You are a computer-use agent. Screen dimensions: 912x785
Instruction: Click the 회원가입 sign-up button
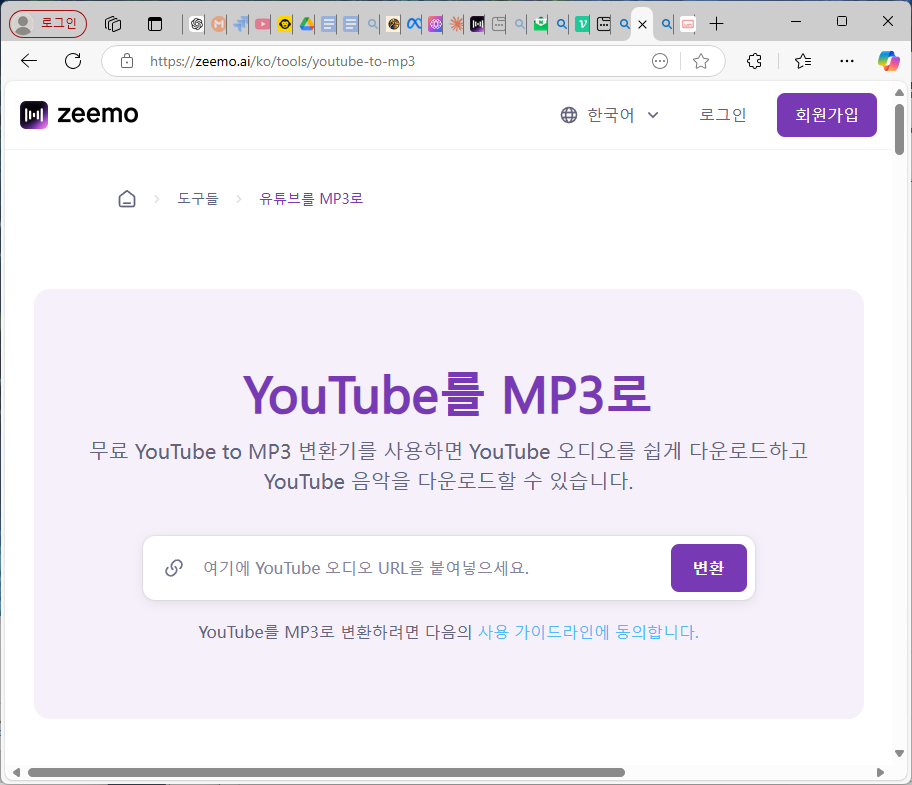[x=826, y=115]
